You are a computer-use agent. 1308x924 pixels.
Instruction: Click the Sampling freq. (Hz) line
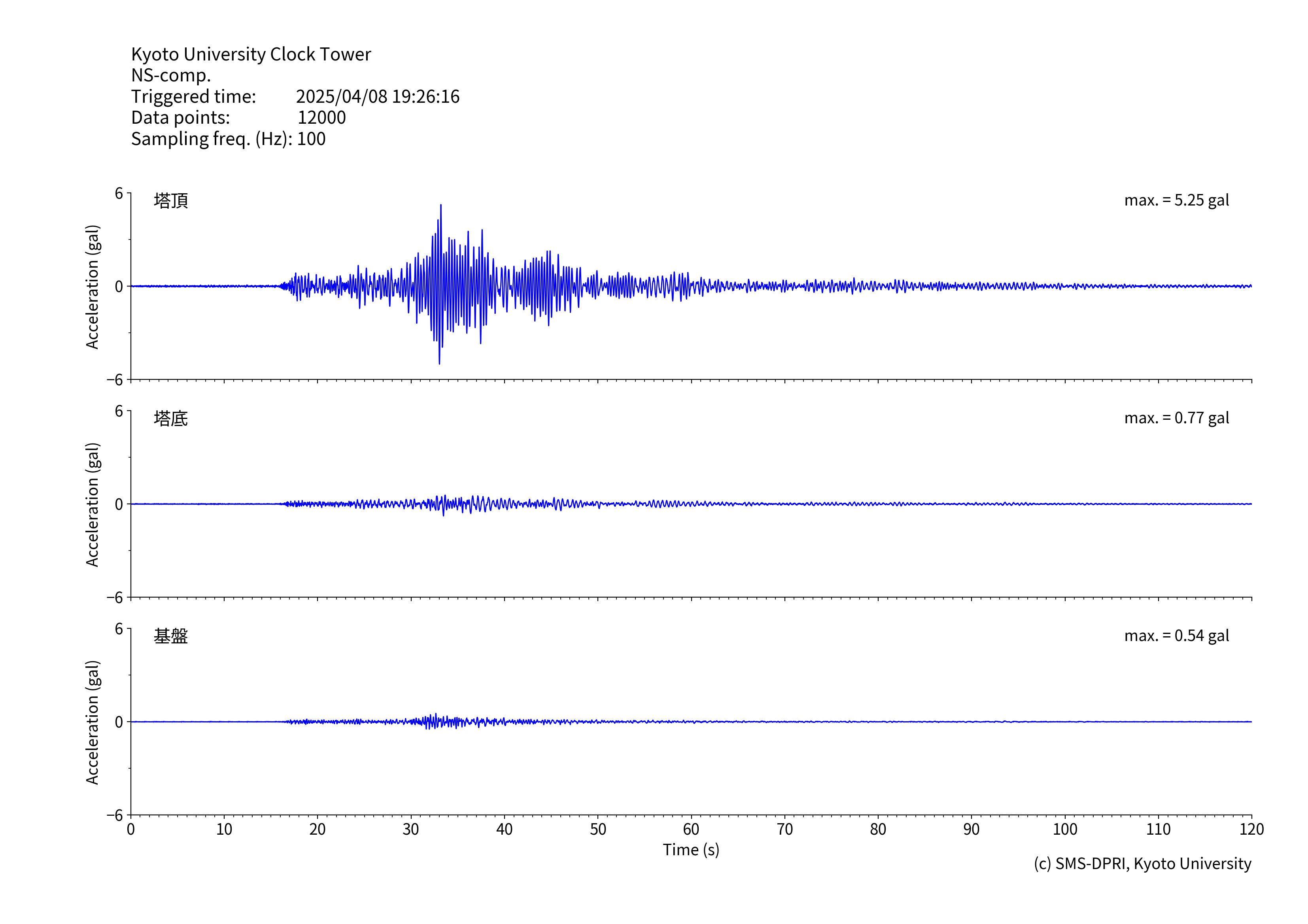pos(228,139)
